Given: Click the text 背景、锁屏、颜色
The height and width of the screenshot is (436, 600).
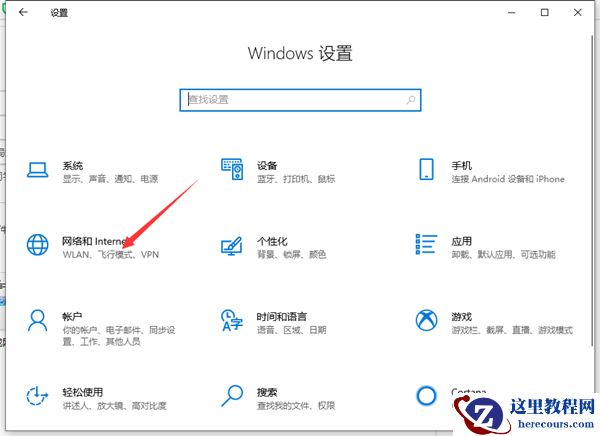Looking at the screenshot, I should (292, 254).
